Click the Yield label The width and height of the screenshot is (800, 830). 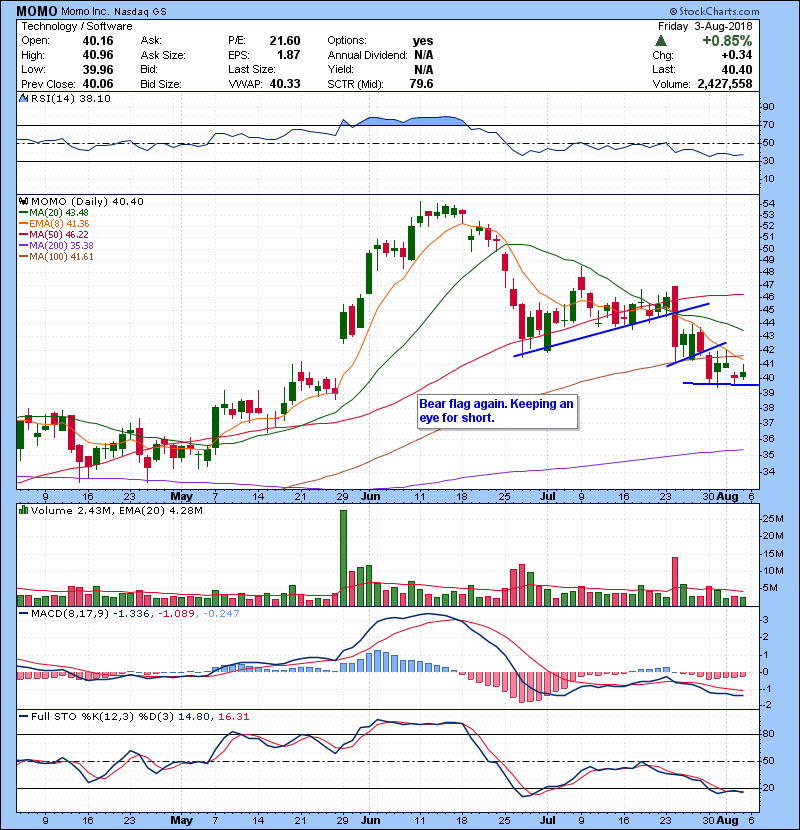coord(340,69)
